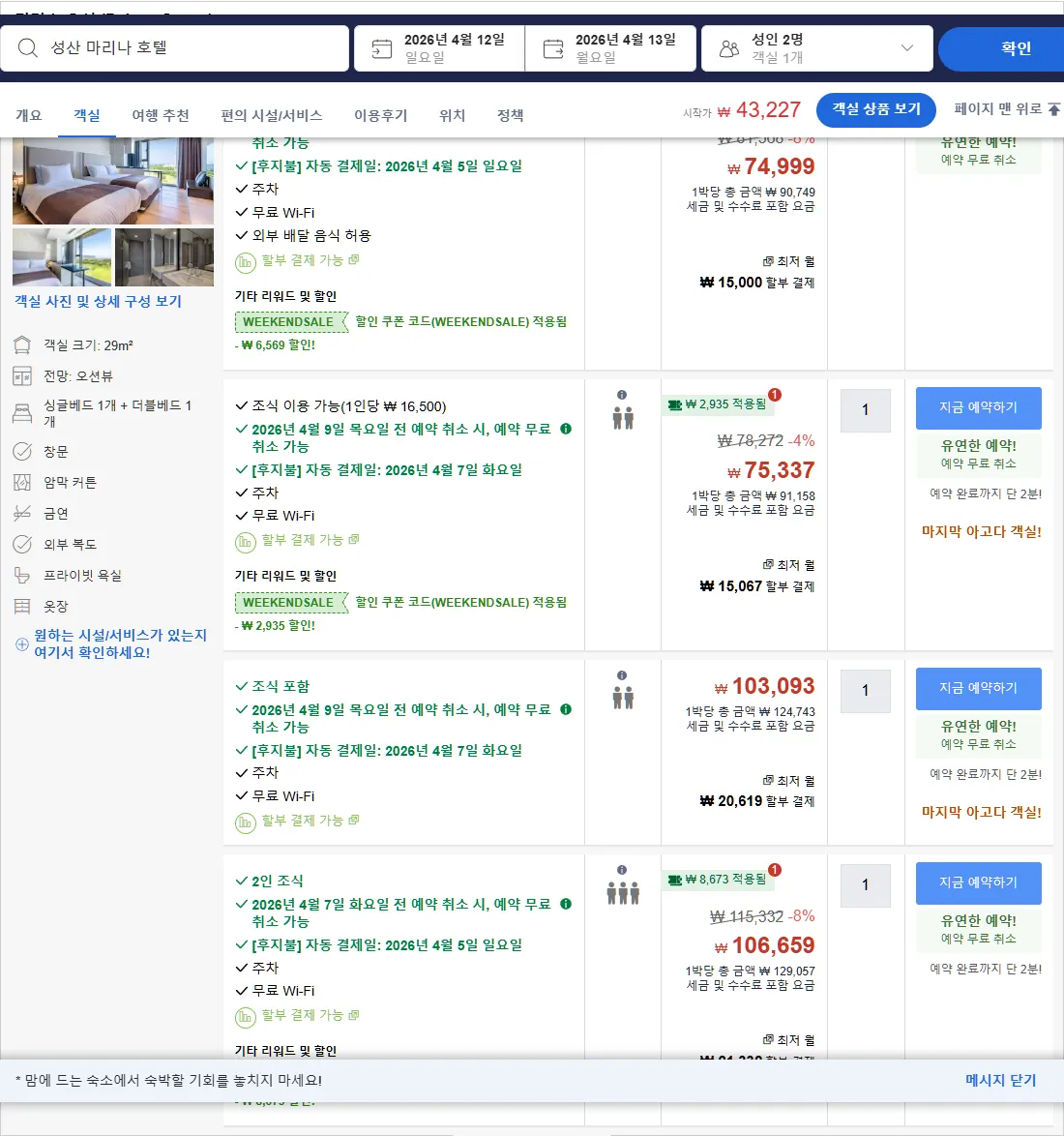Click the back-to-top arrow icon
The width and height of the screenshot is (1064, 1136).
(x=1054, y=109)
